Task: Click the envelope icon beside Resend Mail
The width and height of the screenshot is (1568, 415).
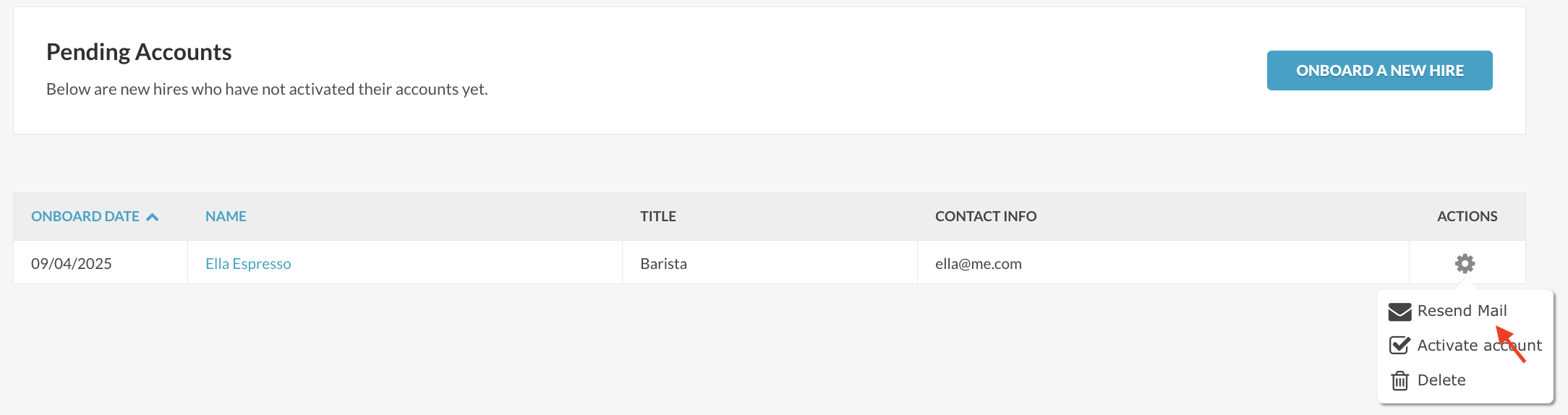Action: coord(1400,312)
